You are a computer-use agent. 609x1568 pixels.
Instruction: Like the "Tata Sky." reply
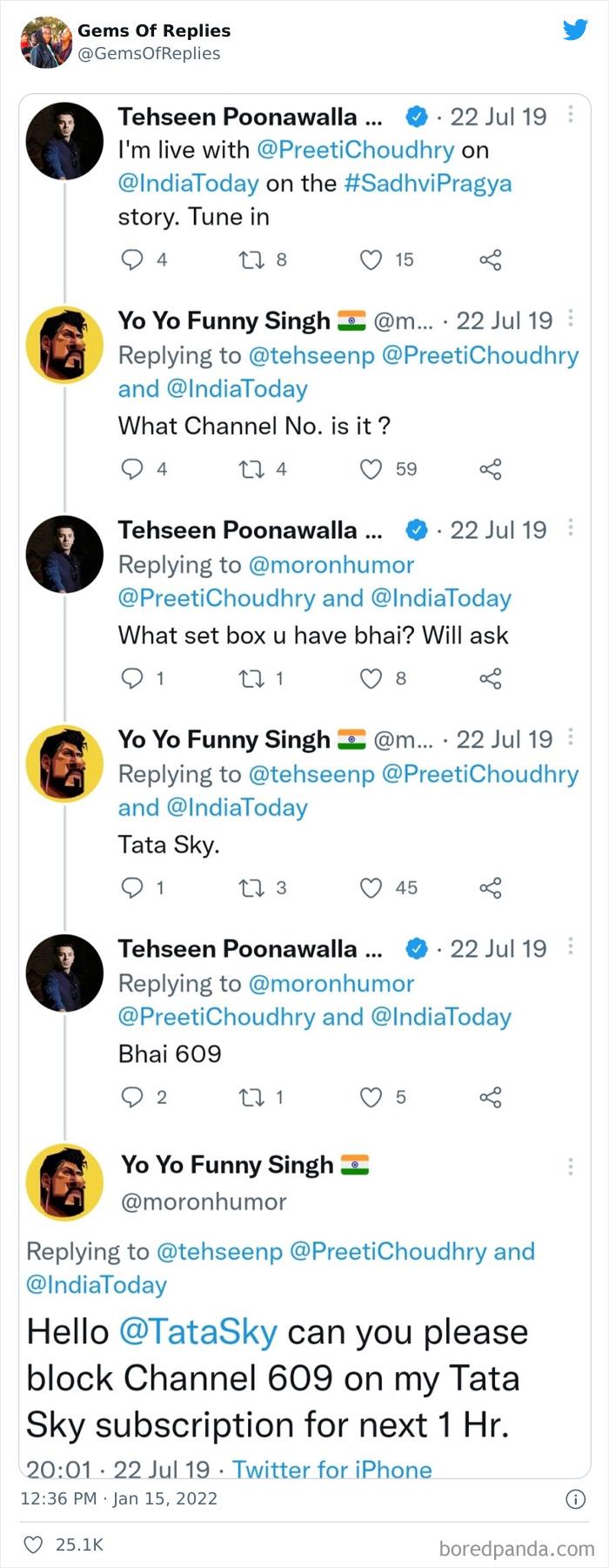coord(371,888)
